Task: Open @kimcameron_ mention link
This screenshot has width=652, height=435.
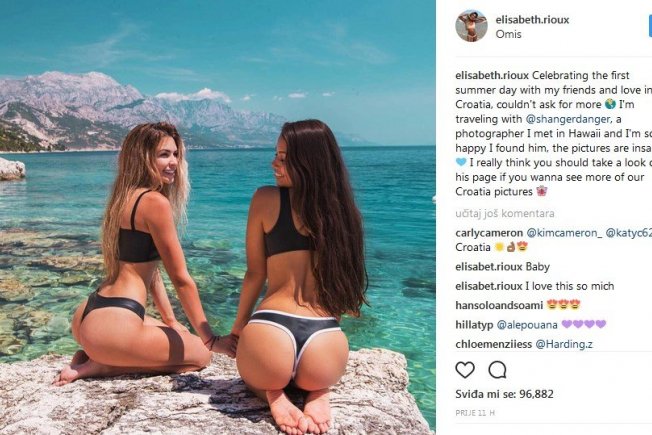Action: 564,233
